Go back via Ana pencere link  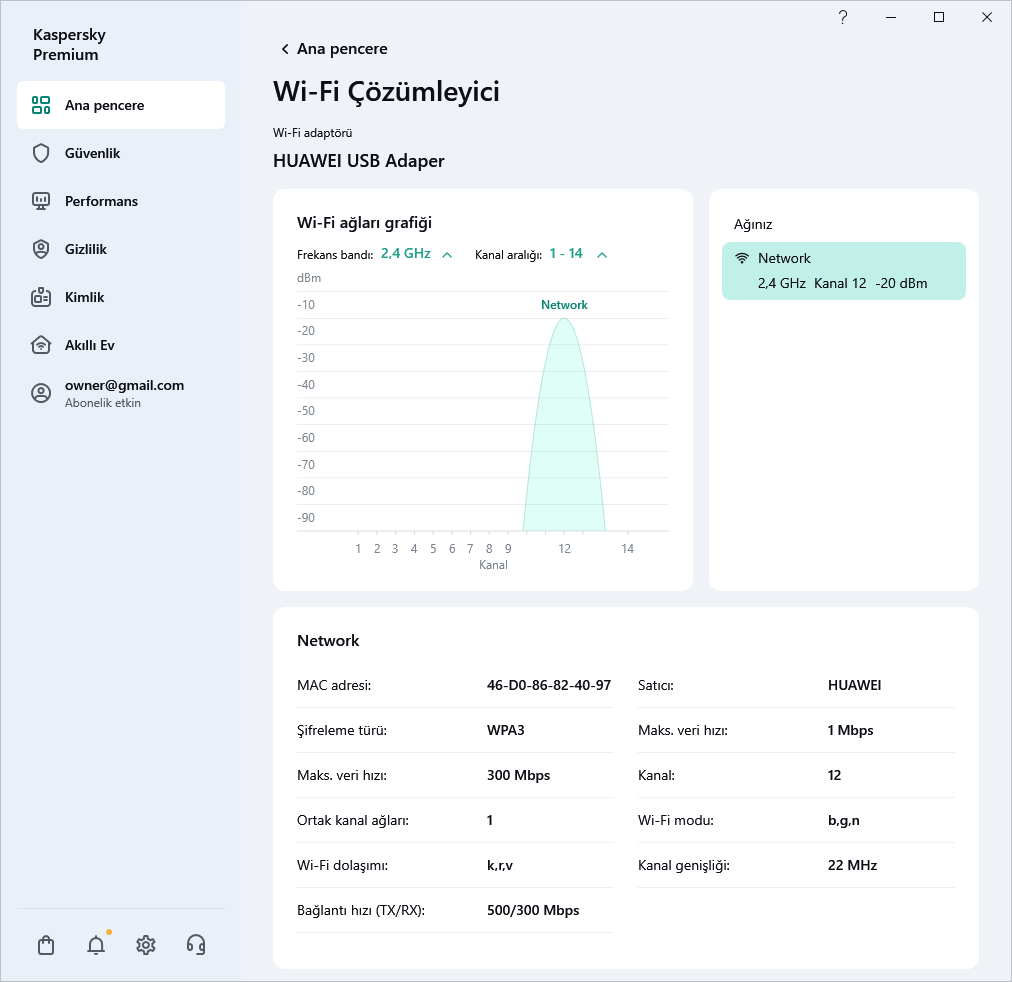pyautogui.click(x=334, y=49)
